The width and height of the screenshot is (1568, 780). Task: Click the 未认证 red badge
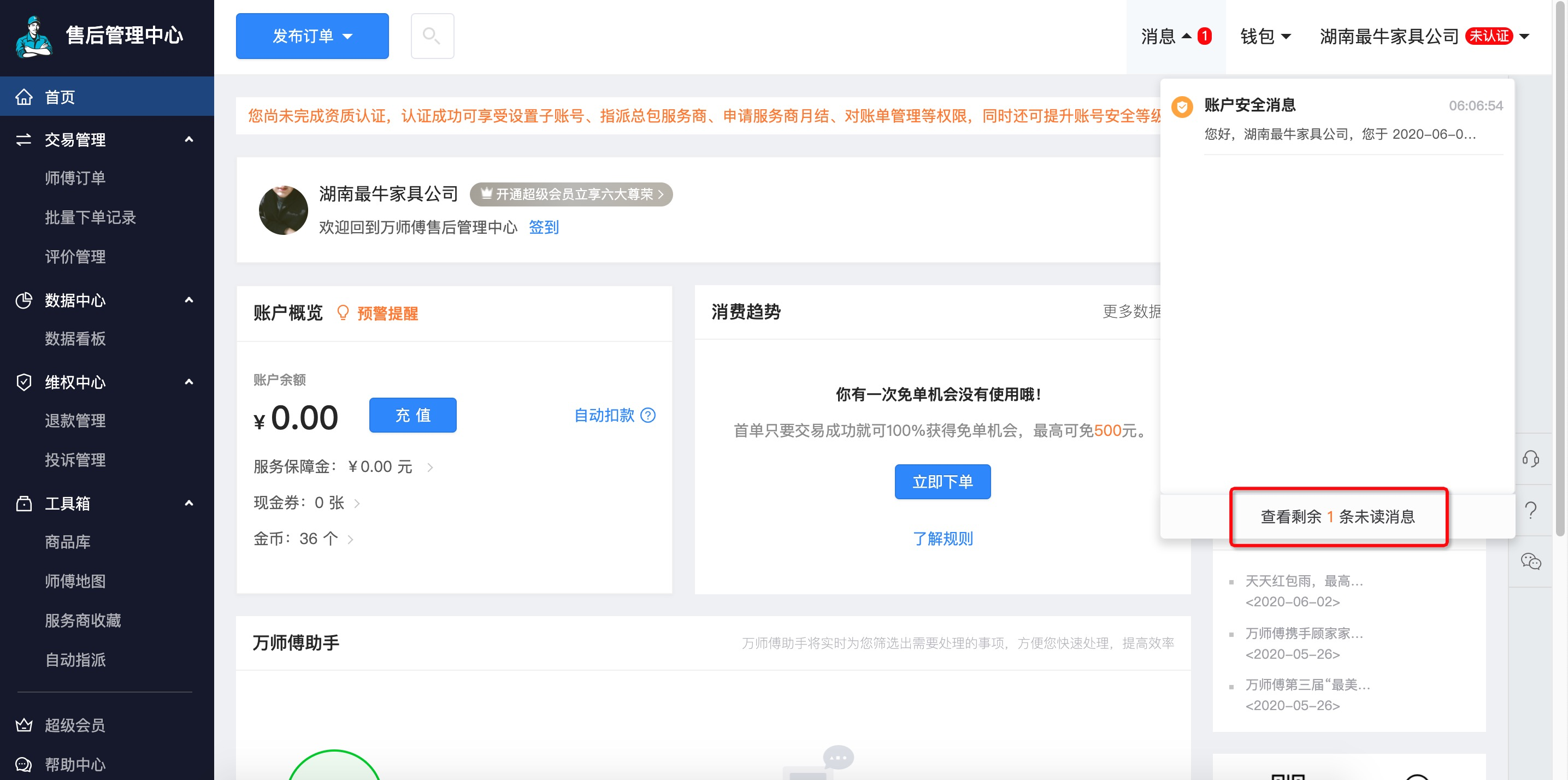click(1488, 37)
